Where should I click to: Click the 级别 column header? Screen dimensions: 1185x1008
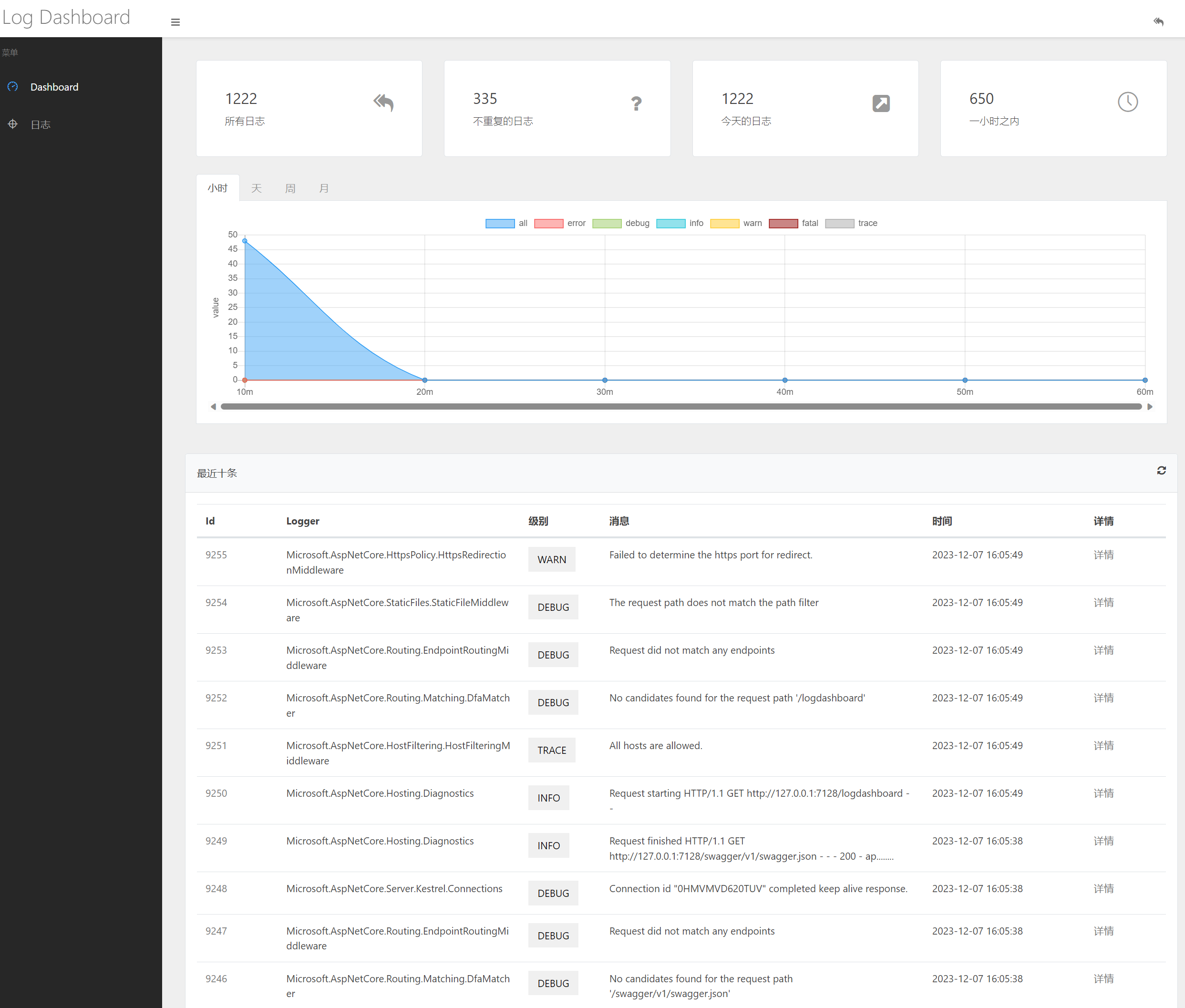point(538,521)
